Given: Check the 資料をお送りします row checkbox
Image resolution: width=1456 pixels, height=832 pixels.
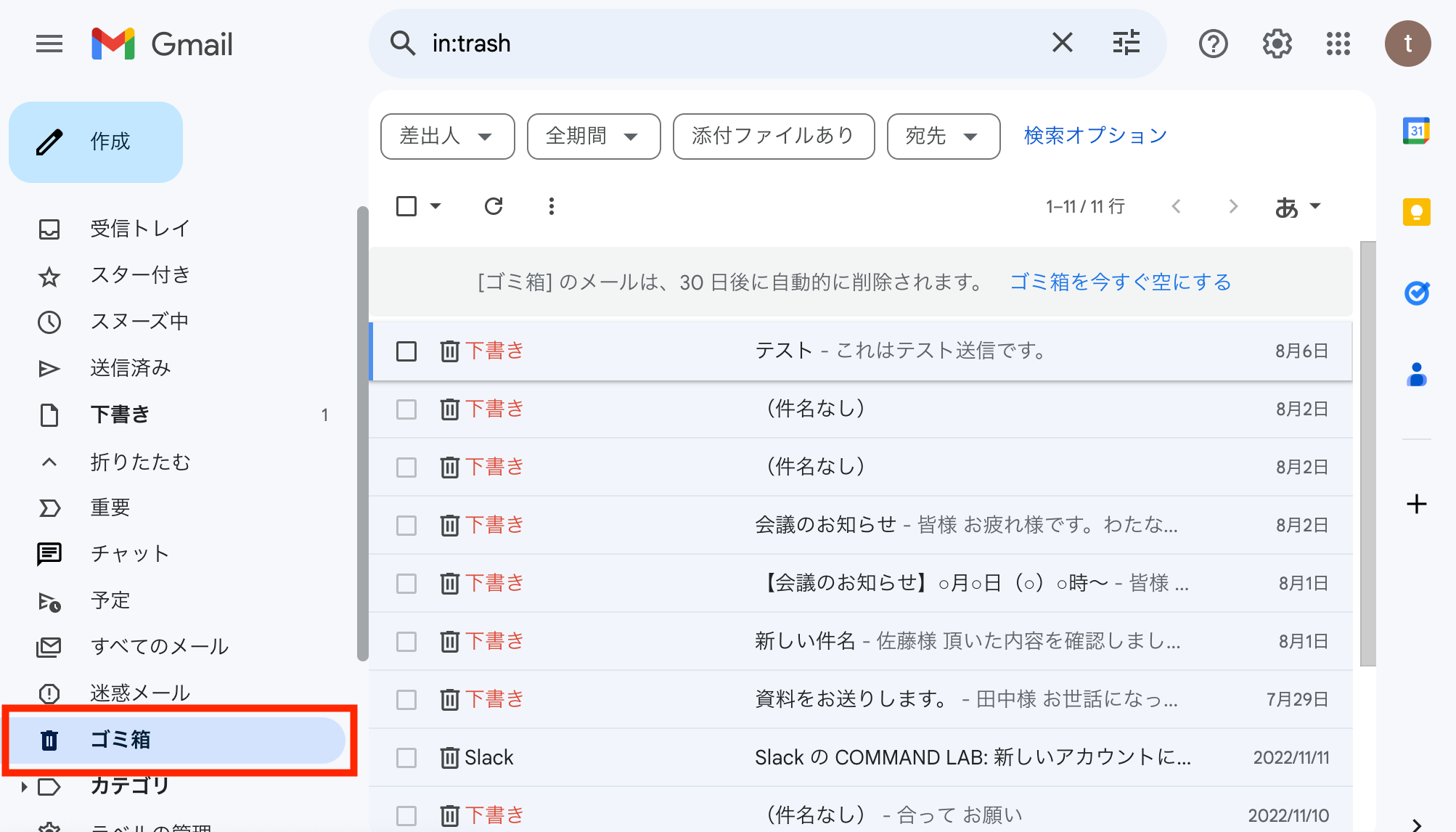Looking at the screenshot, I should [406, 700].
